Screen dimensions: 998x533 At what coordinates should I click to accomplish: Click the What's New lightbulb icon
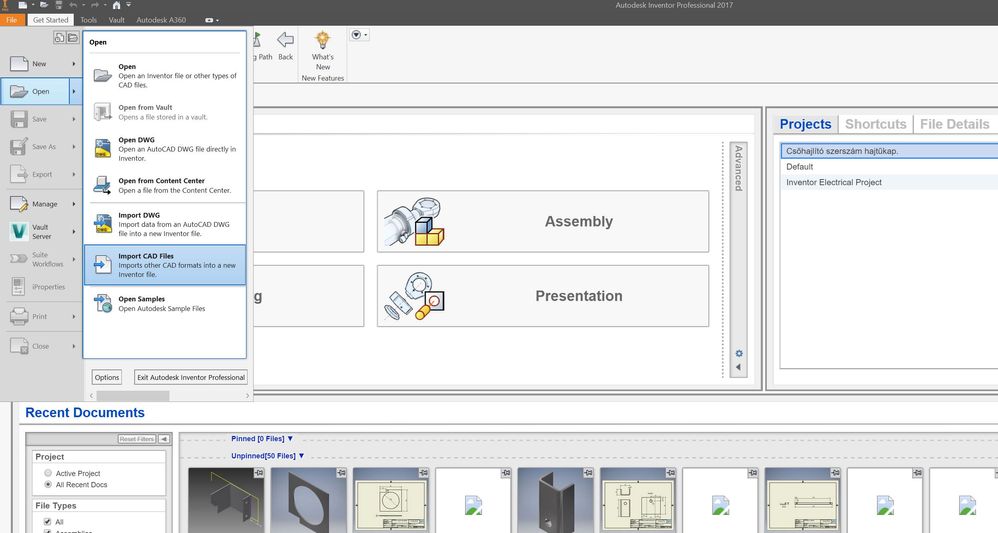[x=323, y=41]
